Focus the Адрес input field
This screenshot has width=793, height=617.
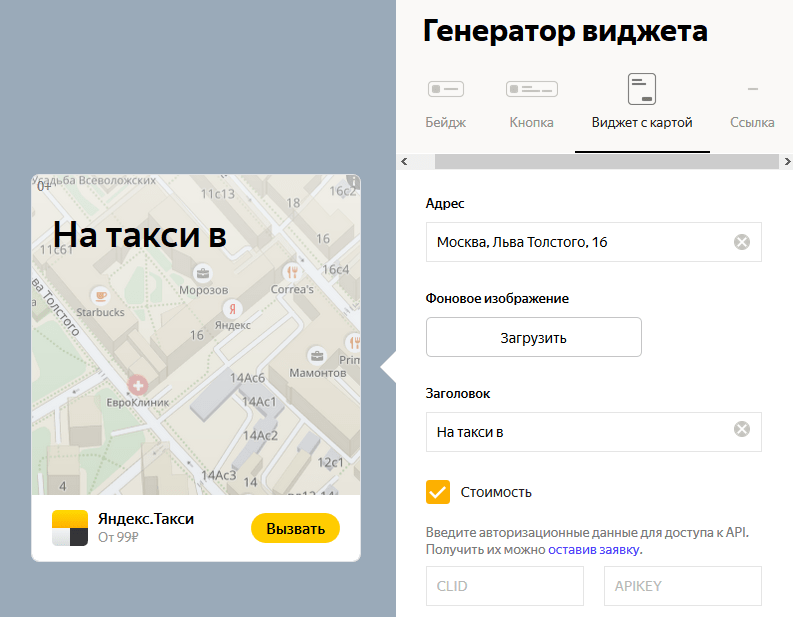[x=594, y=242]
